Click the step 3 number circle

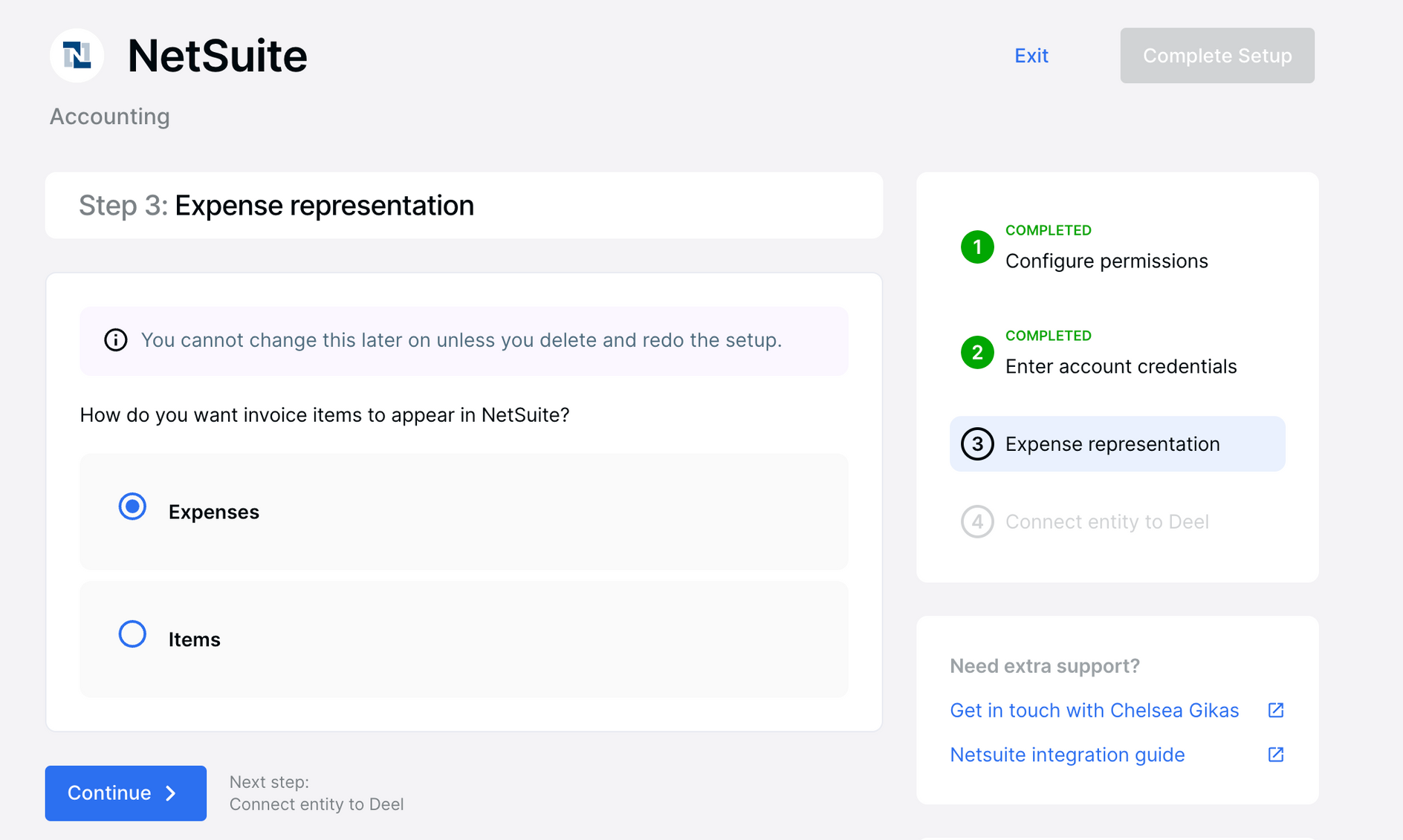click(x=977, y=444)
